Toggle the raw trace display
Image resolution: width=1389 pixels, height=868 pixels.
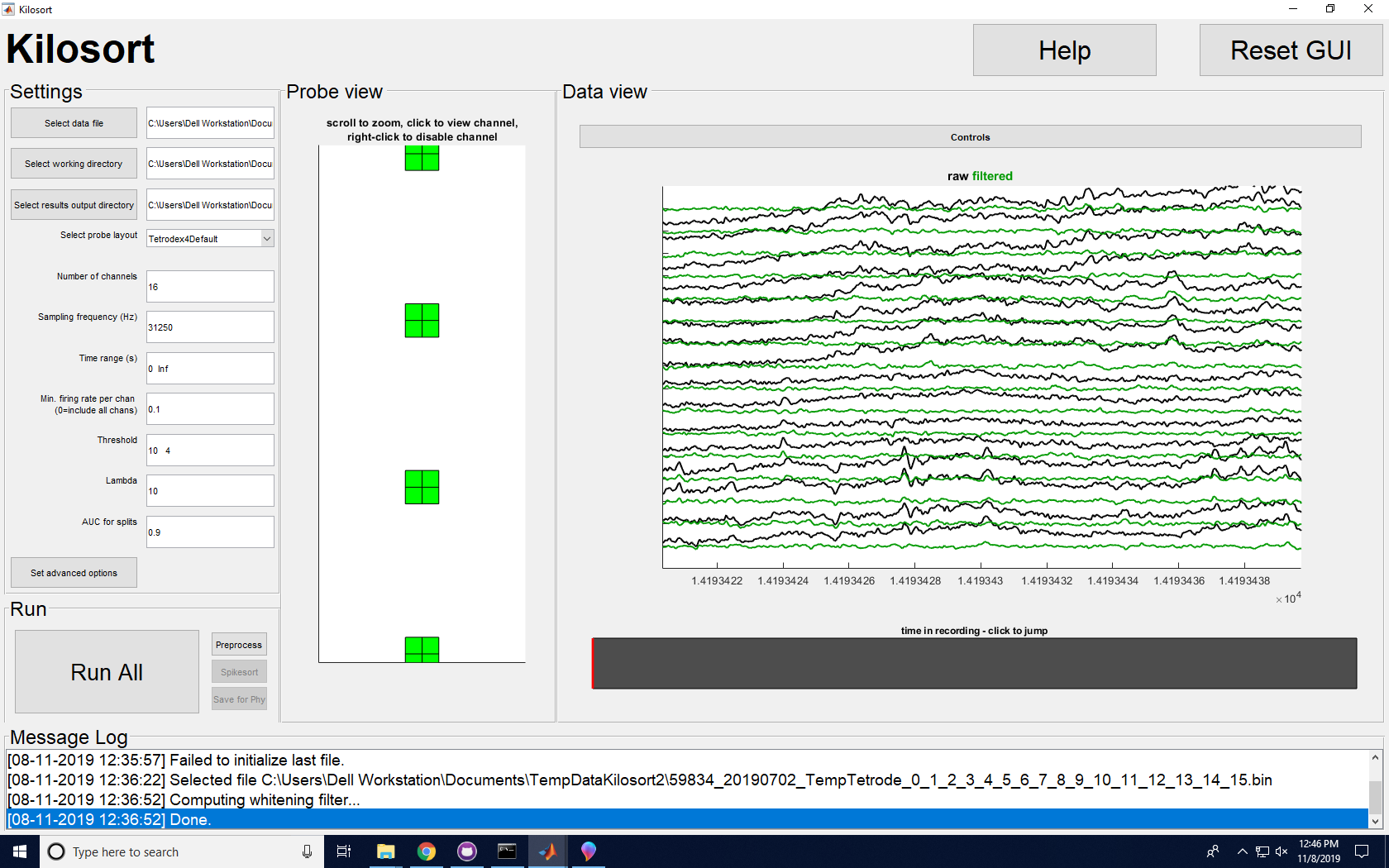[x=957, y=175]
